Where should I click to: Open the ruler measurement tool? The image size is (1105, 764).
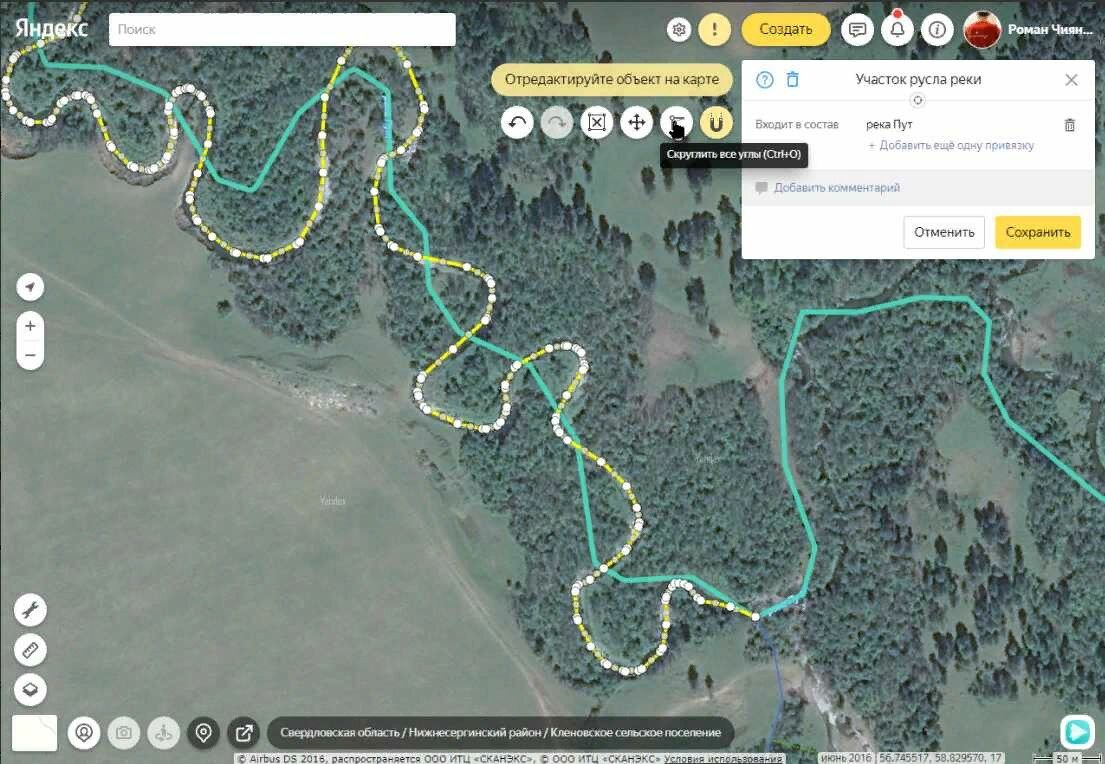point(30,649)
